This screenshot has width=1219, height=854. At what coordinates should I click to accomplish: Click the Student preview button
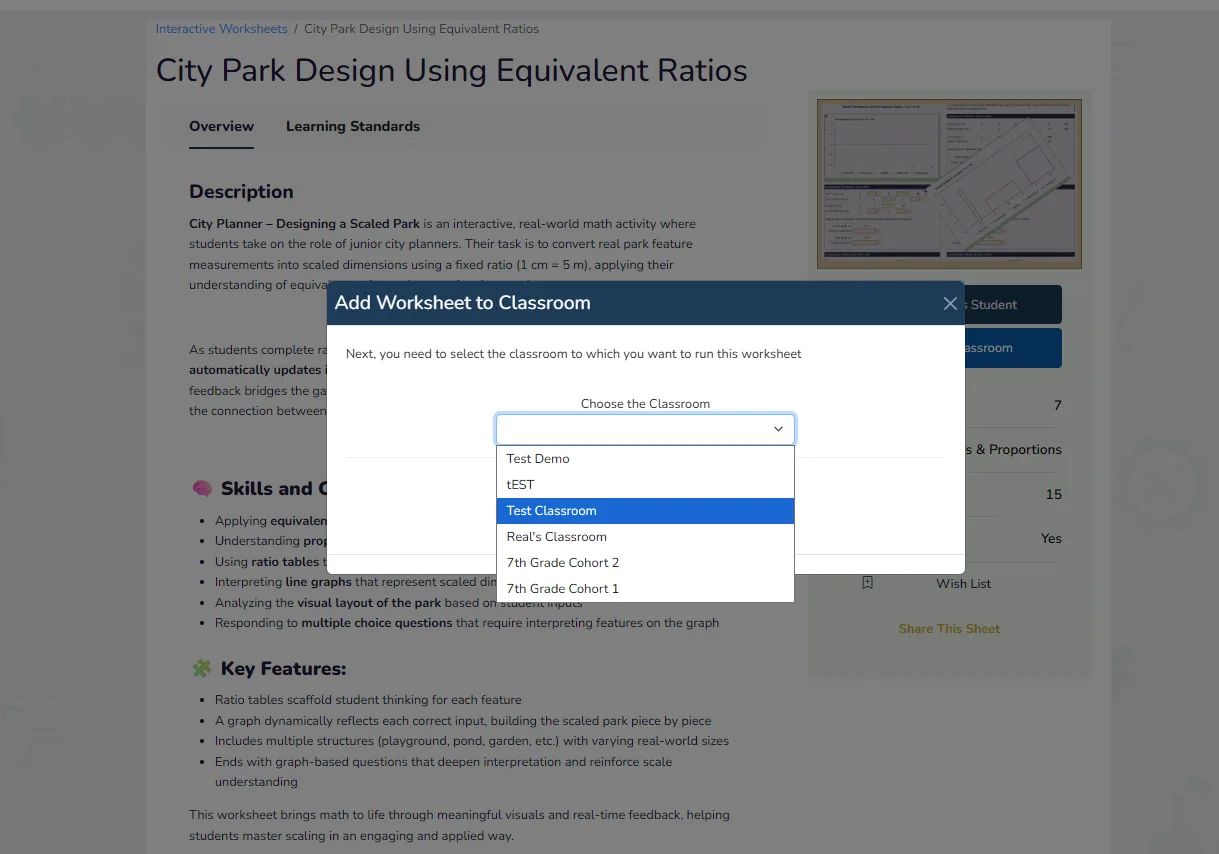1012,305
